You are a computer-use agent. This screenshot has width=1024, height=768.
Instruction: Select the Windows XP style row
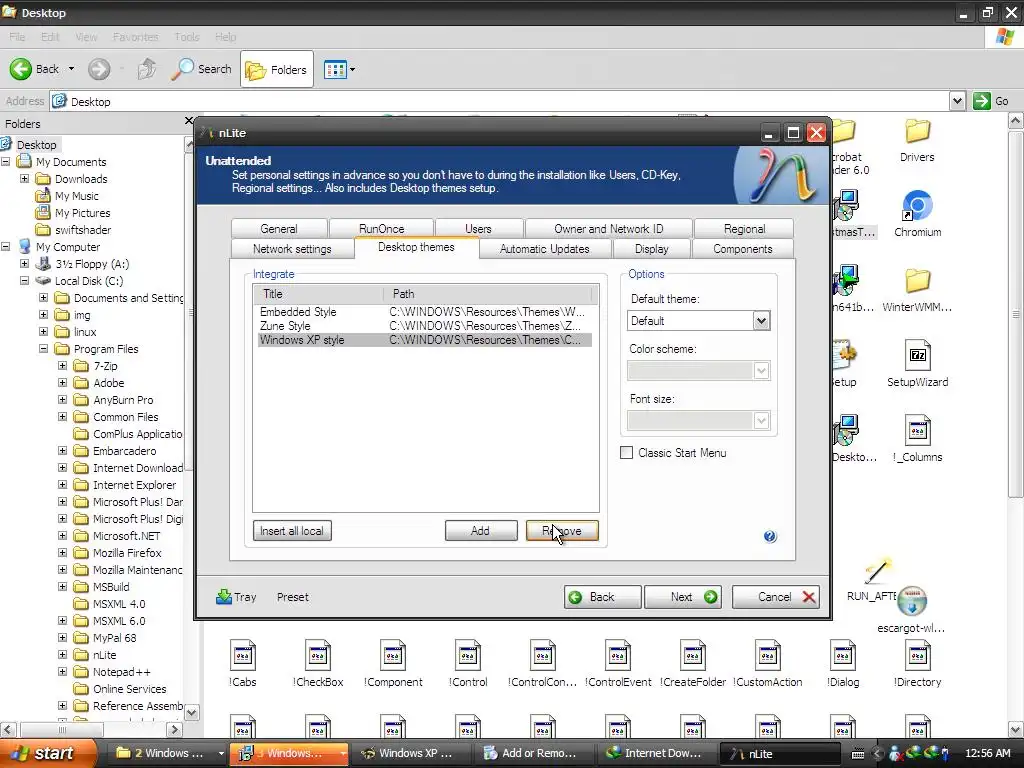[x=424, y=340]
